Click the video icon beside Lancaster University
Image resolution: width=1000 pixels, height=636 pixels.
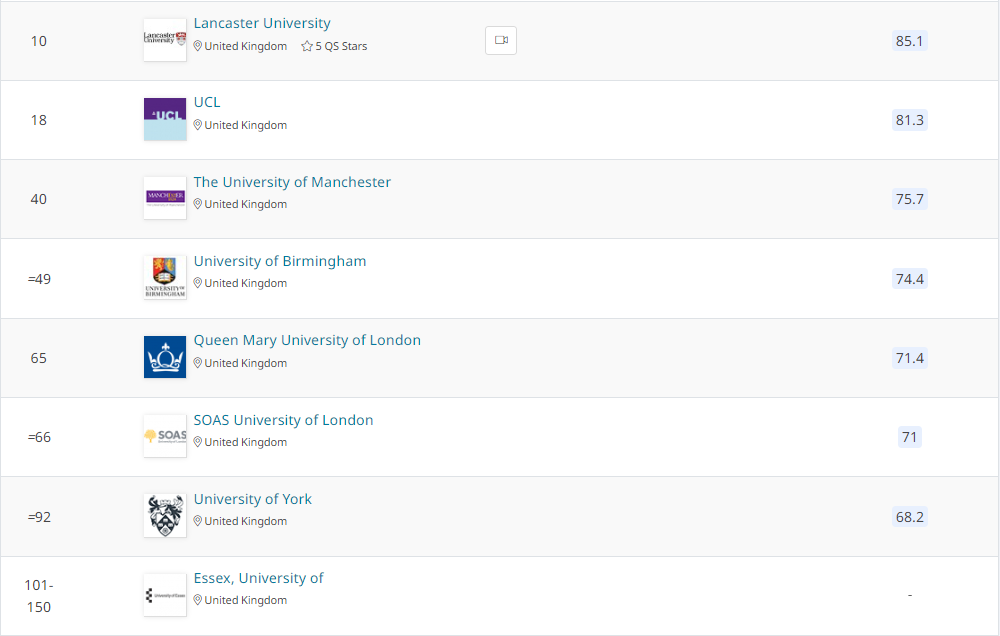[x=501, y=41]
